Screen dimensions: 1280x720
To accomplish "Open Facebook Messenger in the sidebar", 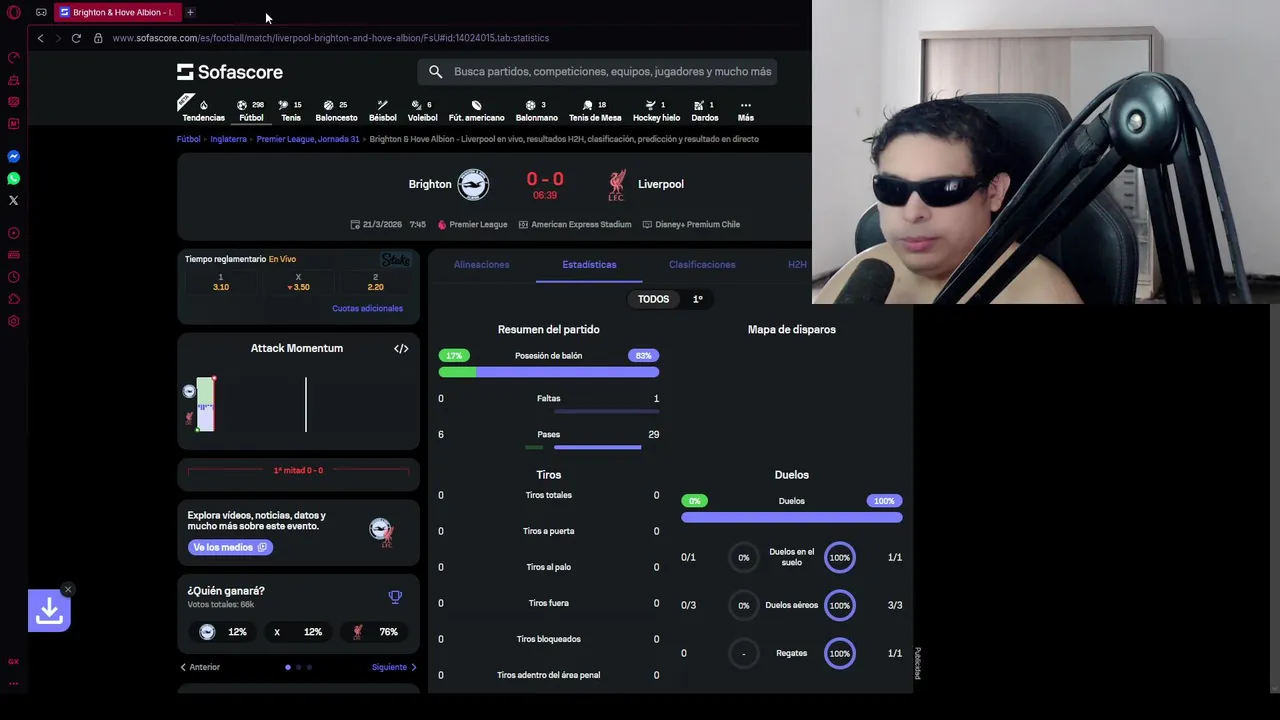I will coord(13,156).
